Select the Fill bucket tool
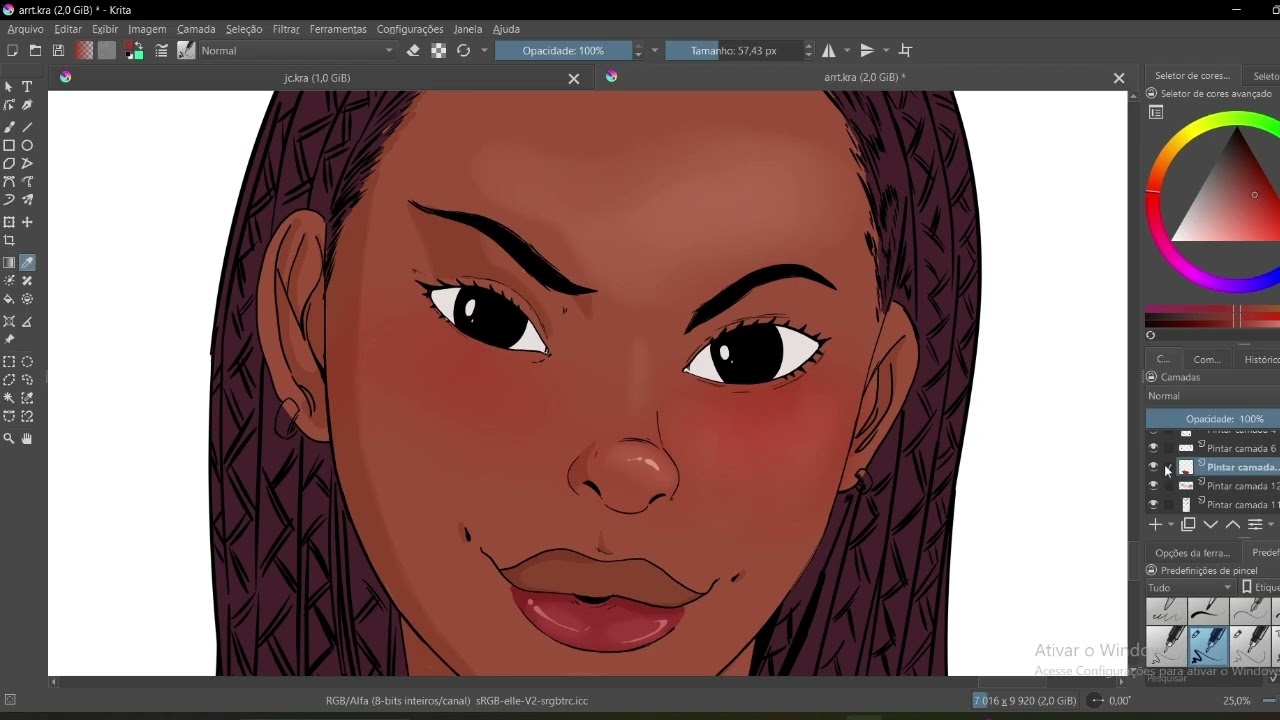The image size is (1280, 720). 9,299
